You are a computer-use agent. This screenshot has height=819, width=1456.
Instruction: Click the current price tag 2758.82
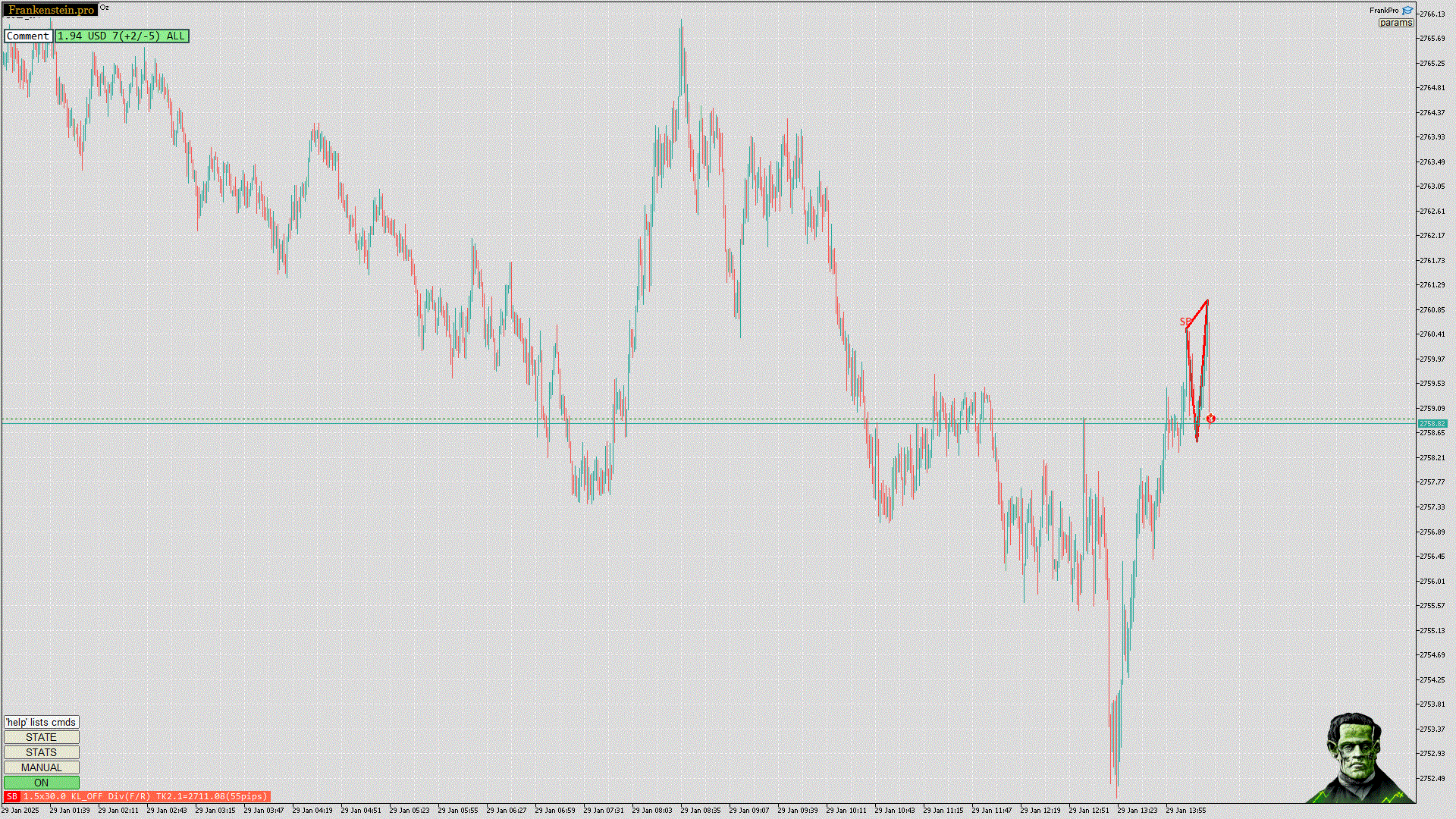coord(1432,423)
